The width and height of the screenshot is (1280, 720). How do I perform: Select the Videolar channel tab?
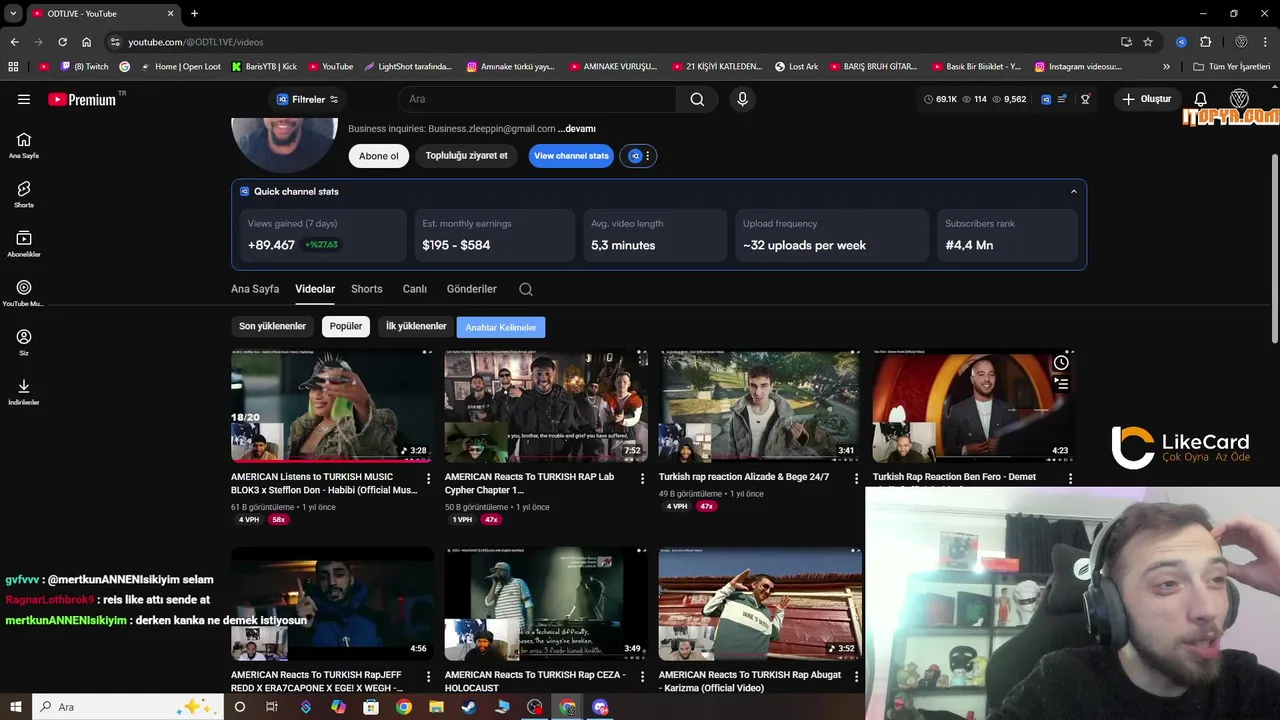(315, 289)
